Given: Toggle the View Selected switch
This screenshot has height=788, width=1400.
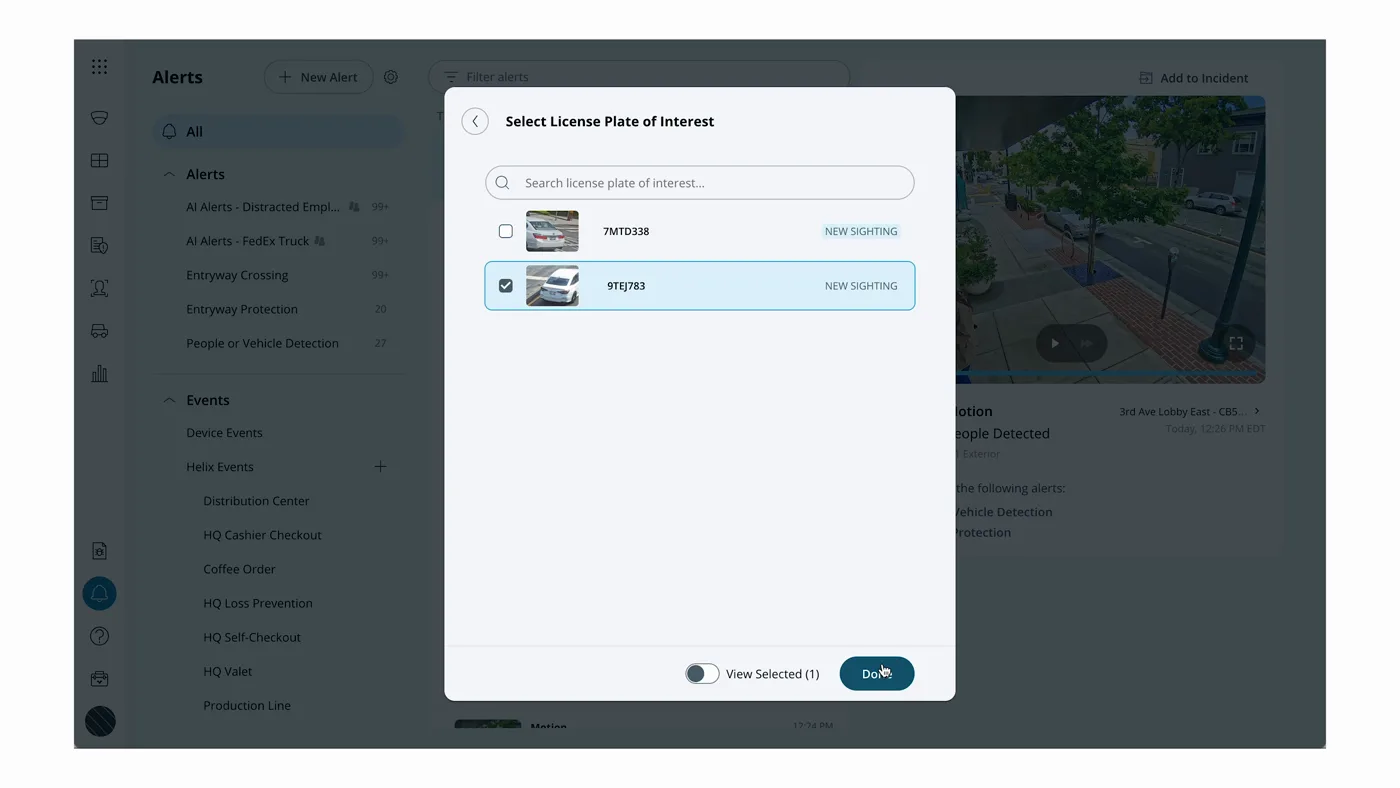Looking at the screenshot, I should point(702,674).
